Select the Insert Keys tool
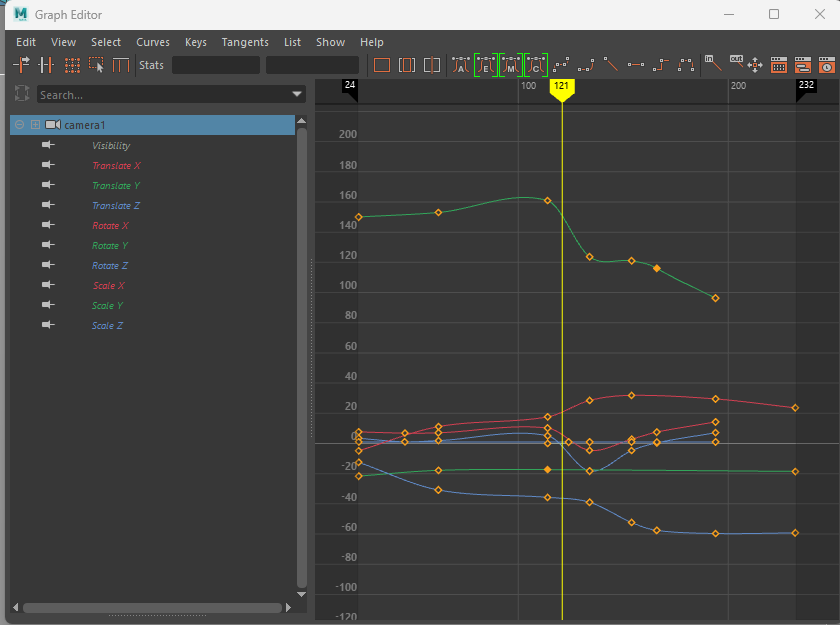Screen dimensions: 840x625 click(x=46, y=65)
